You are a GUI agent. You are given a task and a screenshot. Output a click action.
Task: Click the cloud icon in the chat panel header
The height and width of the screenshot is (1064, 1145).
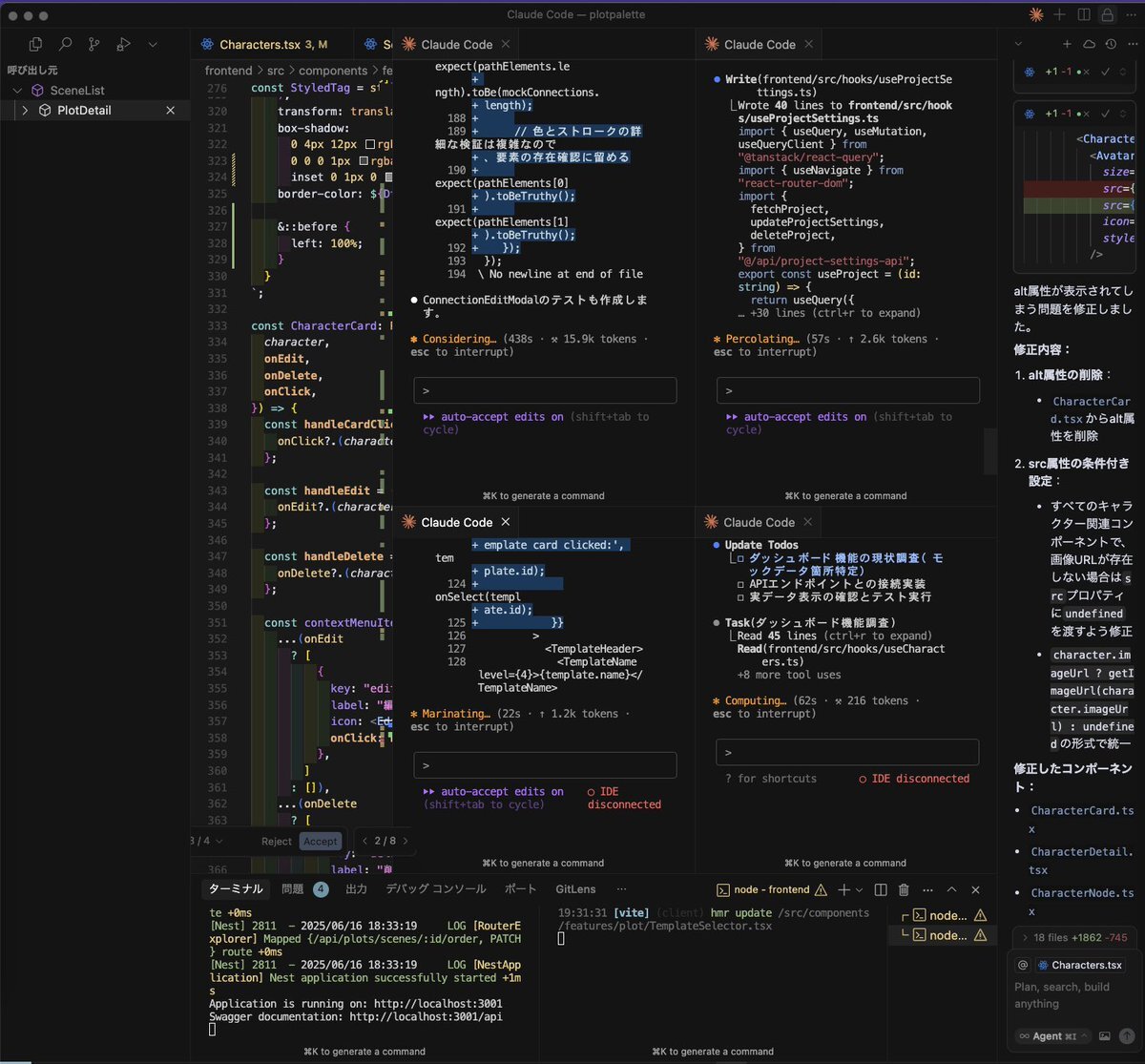(1090, 44)
